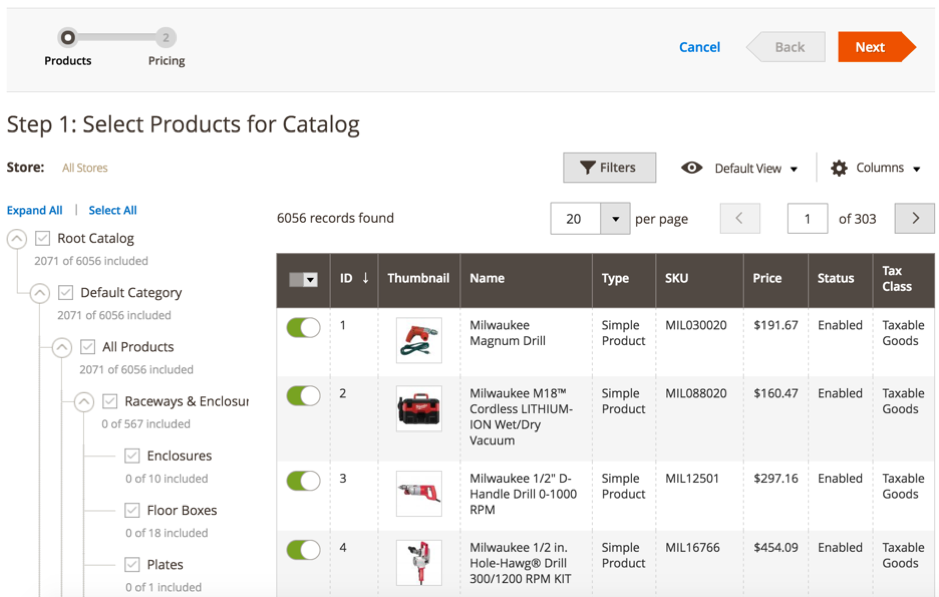Check the Floor Boxes category checkbox
This screenshot has height=597, width=939.
tap(132, 510)
